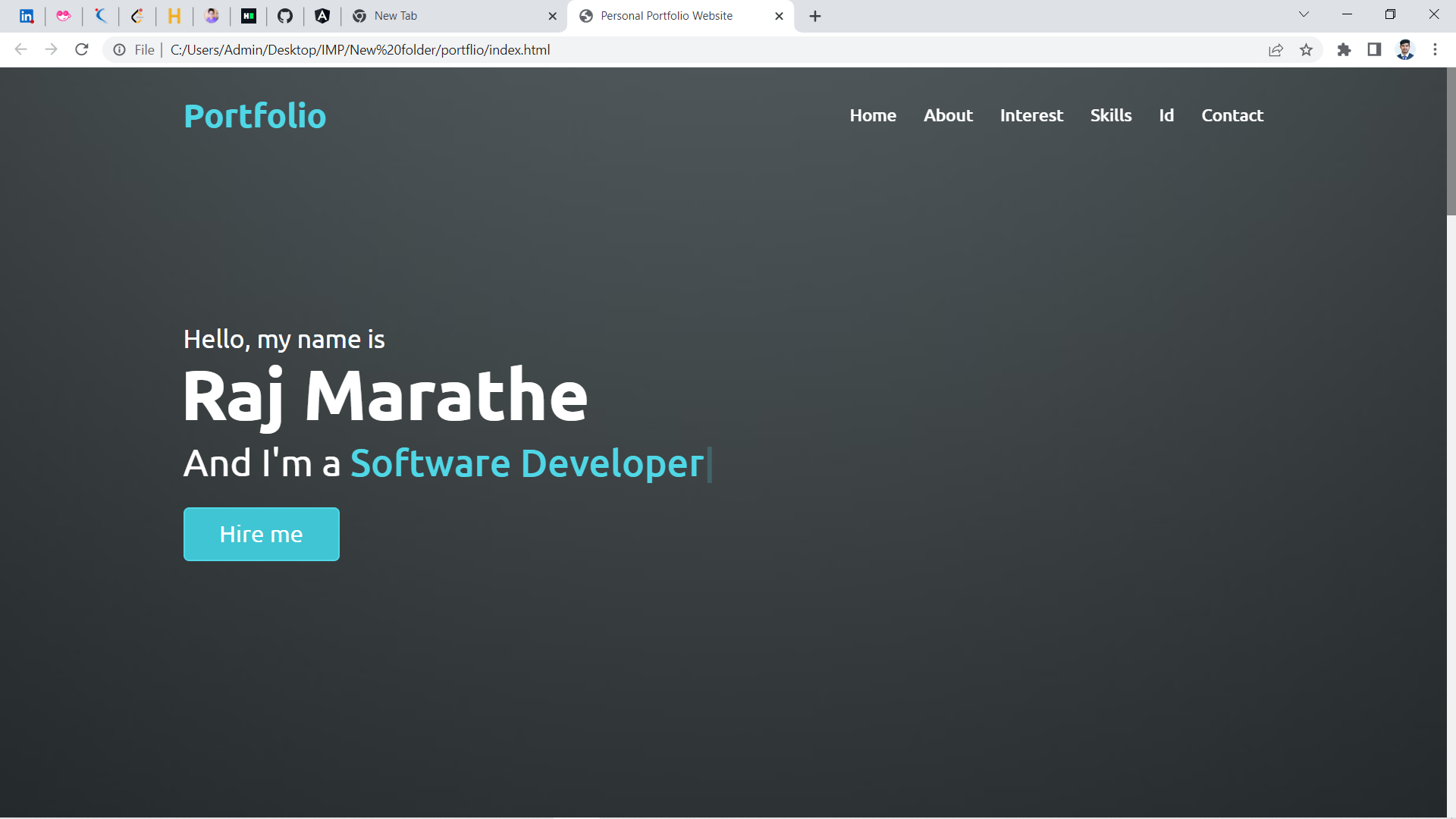Go to the About nav link
1456x819 pixels.
tap(948, 115)
